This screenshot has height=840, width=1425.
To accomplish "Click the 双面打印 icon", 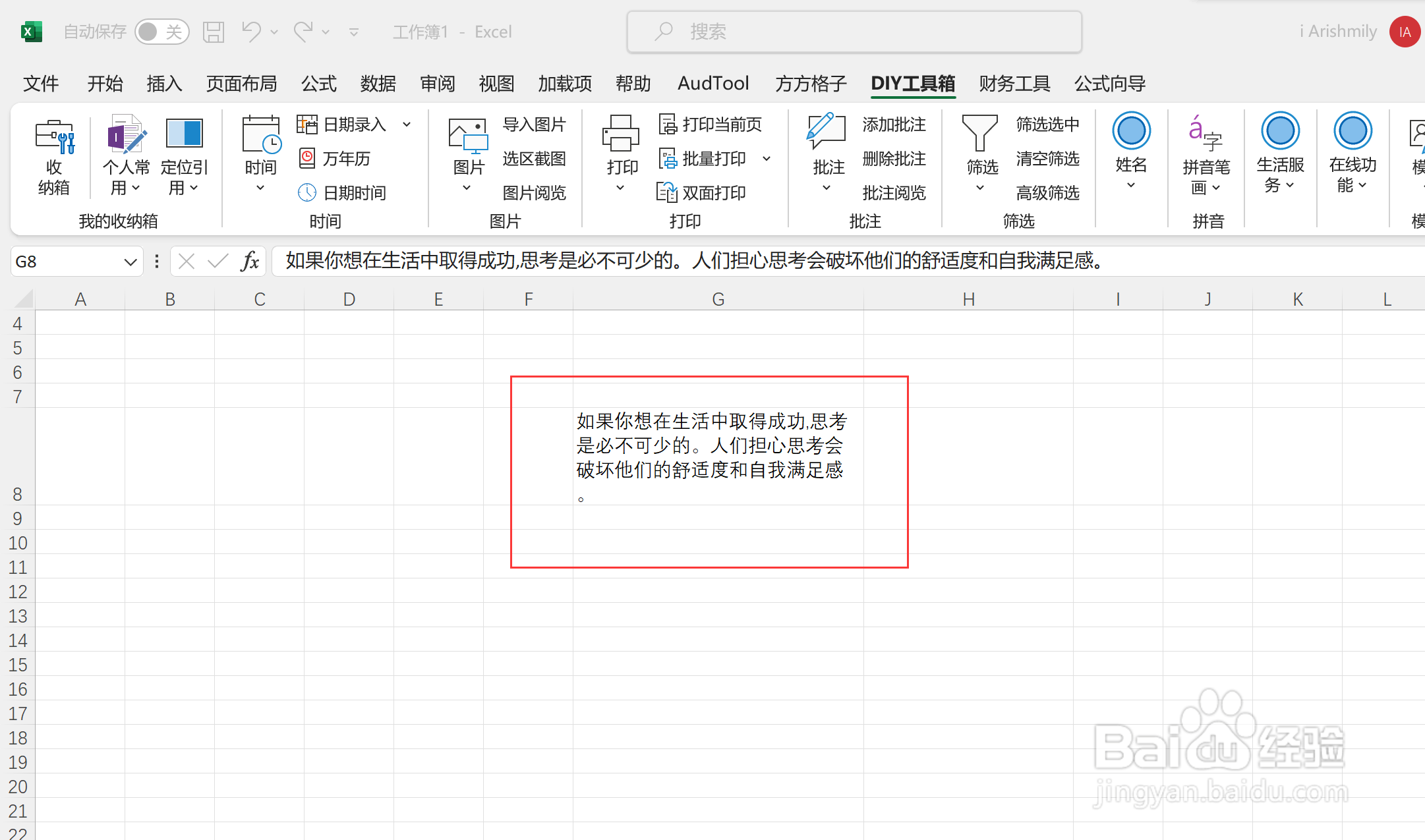I will [x=667, y=192].
